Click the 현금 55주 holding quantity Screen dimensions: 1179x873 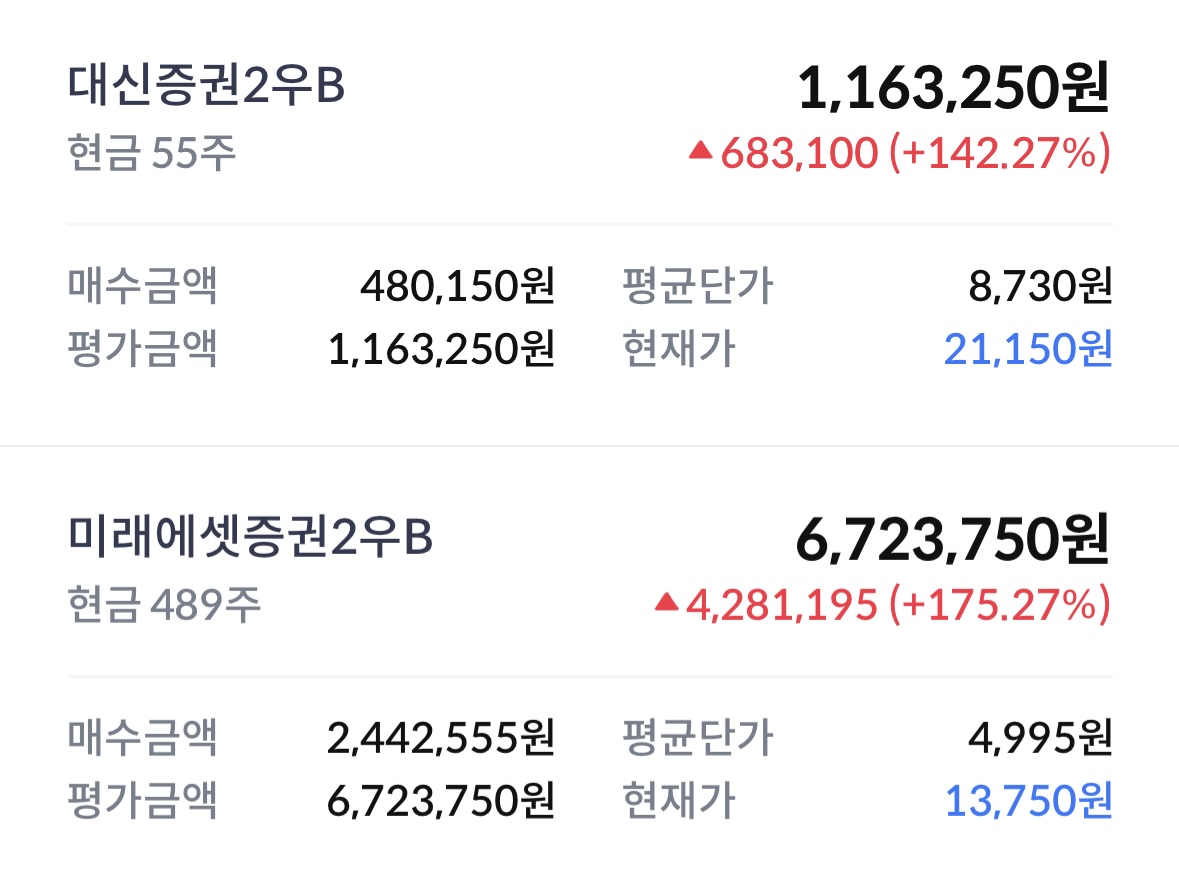(152, 154)
